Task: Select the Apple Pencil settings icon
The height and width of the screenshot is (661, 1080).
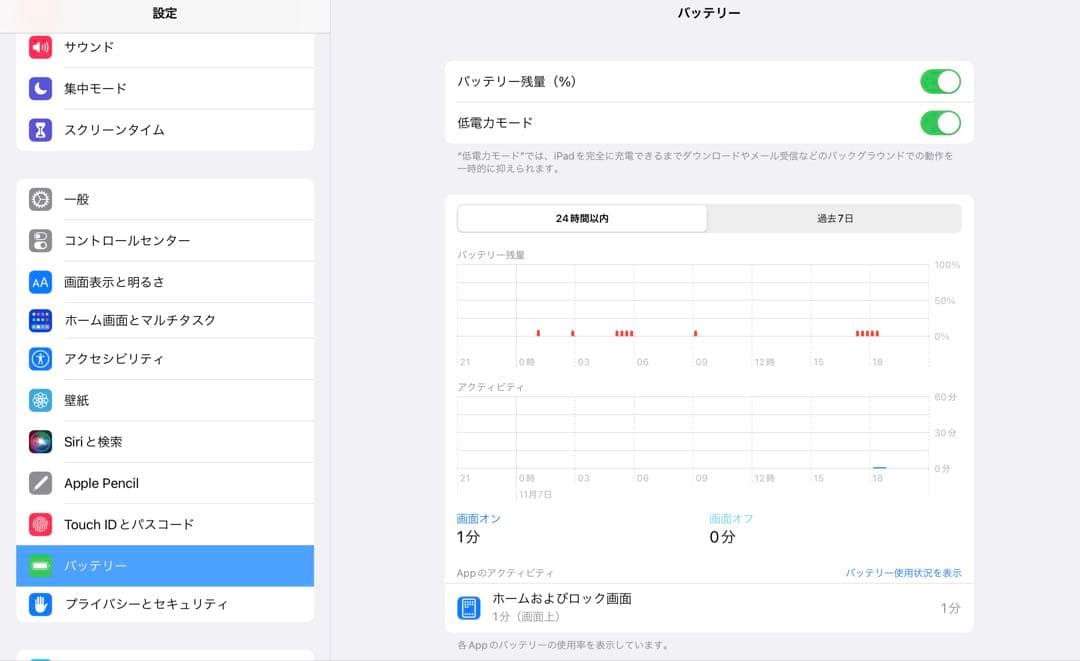Action: (40, 483)
